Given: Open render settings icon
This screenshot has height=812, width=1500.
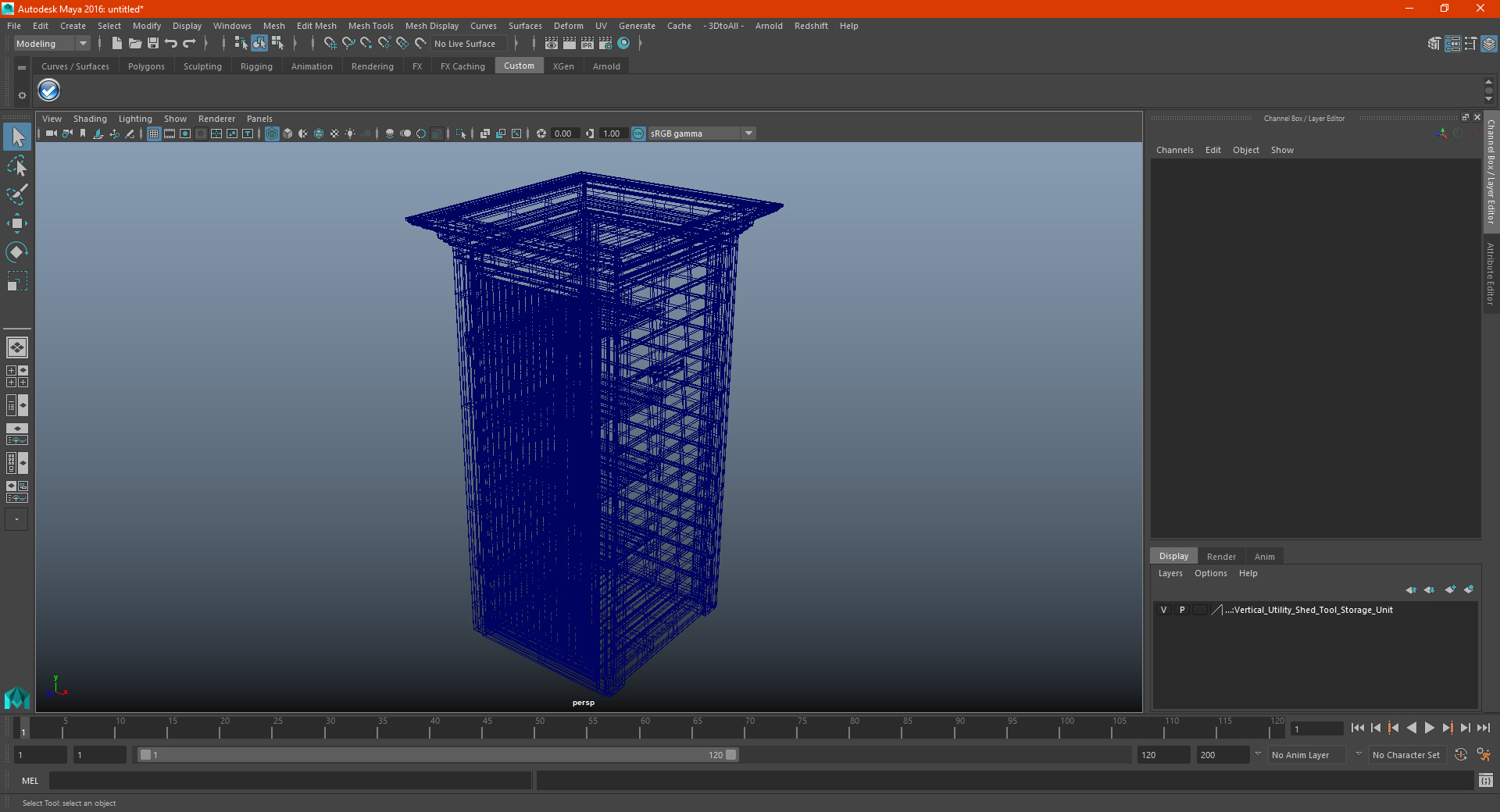Looking at the screenshot, I should (605, 44).
